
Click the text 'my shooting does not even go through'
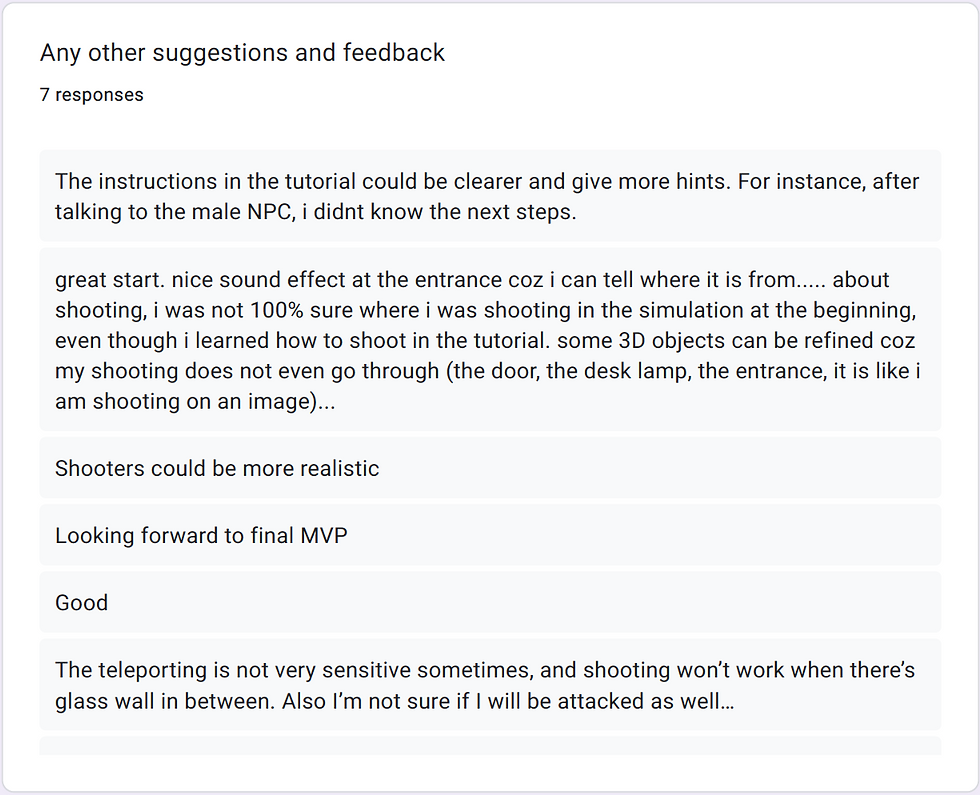247,371
